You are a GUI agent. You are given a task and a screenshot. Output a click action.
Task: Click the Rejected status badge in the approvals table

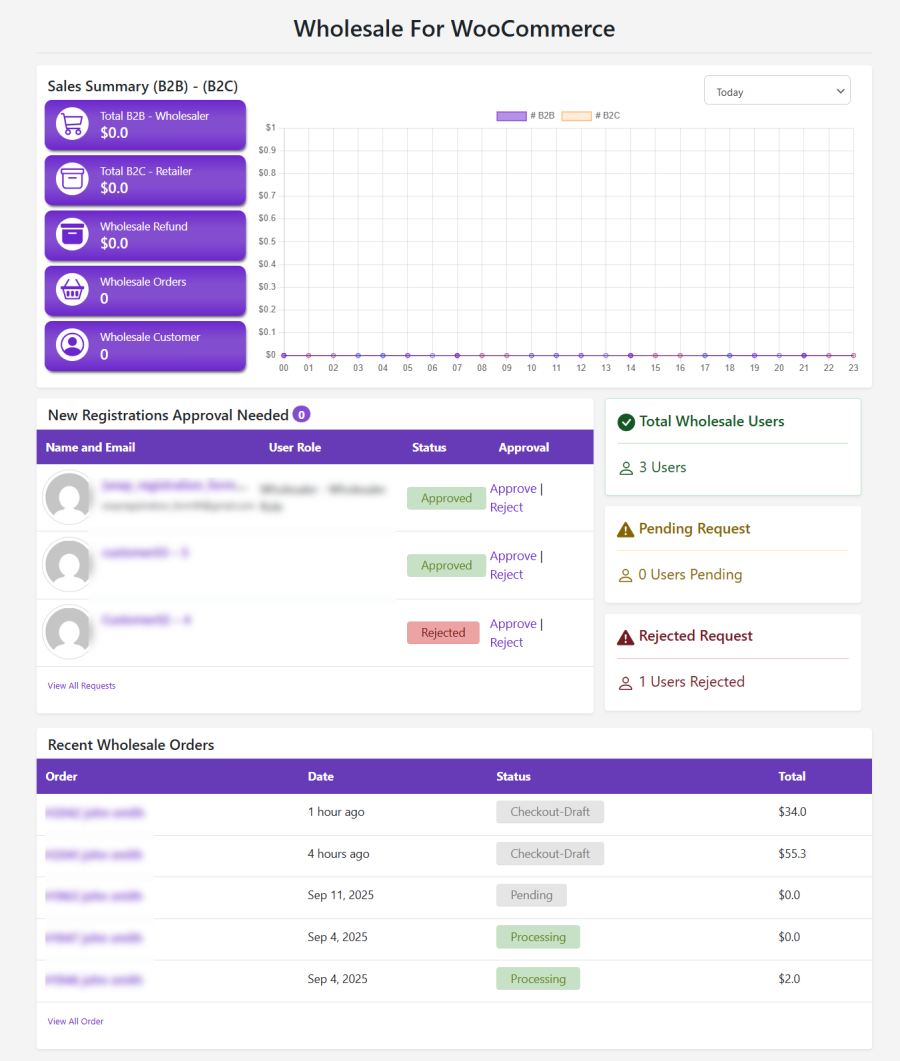(x=443, y=632)
